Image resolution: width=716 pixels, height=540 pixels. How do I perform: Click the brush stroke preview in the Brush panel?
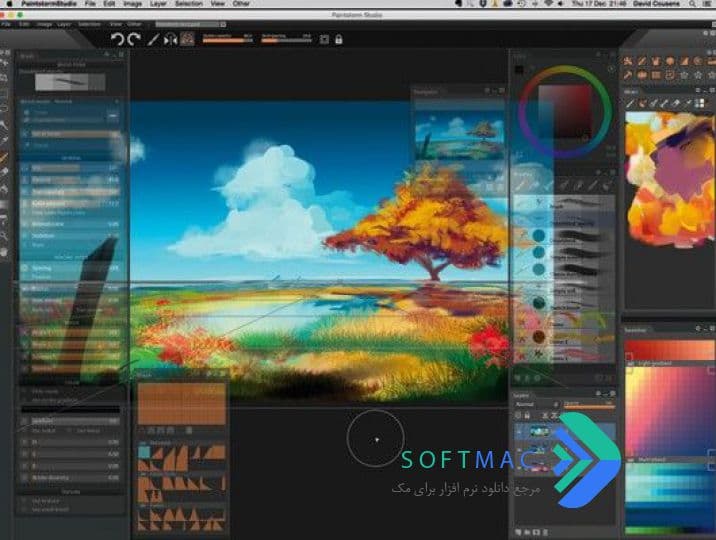[x=70, y=82]
